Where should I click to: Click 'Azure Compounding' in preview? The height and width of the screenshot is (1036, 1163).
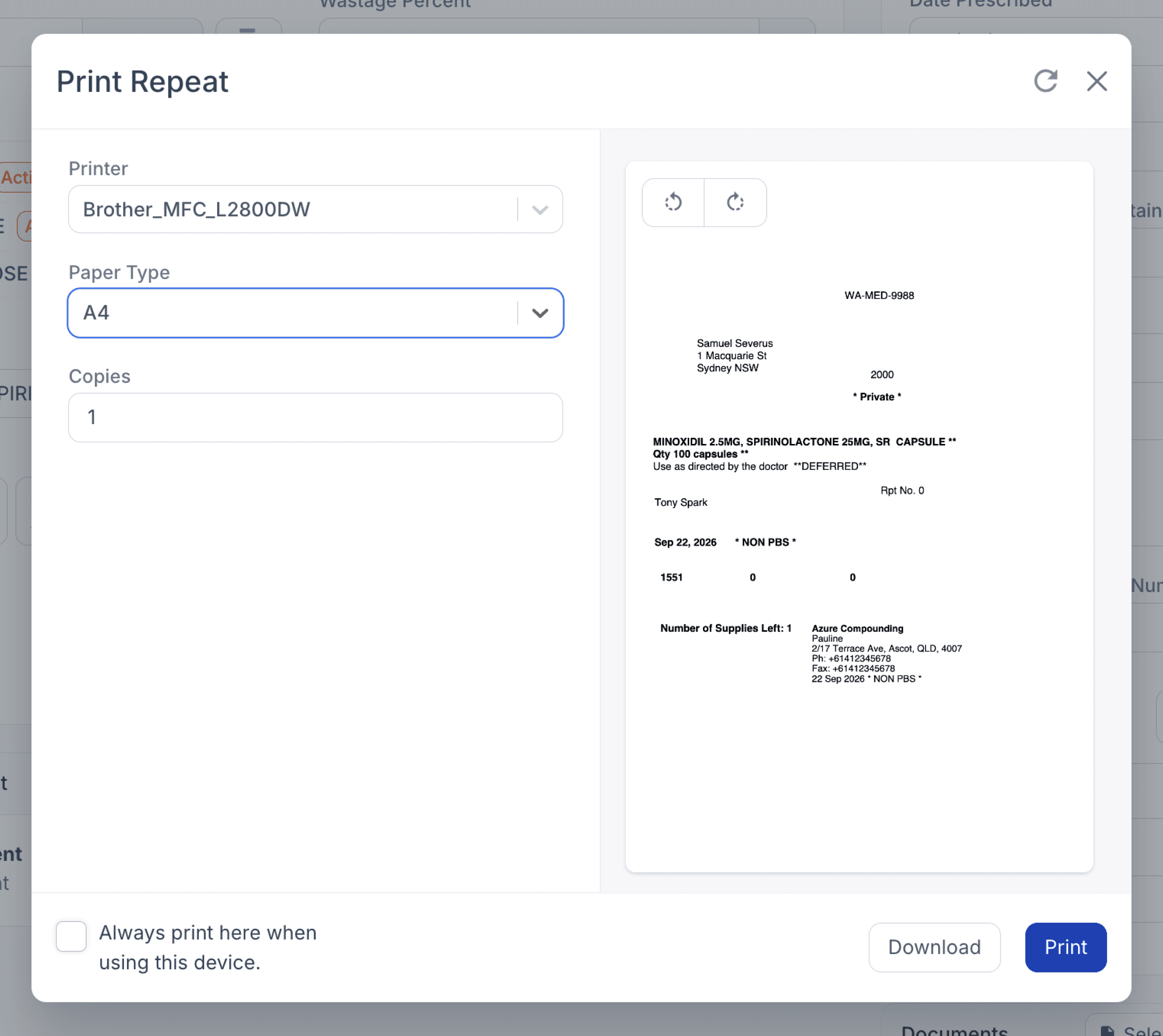(x=857, y=628)
